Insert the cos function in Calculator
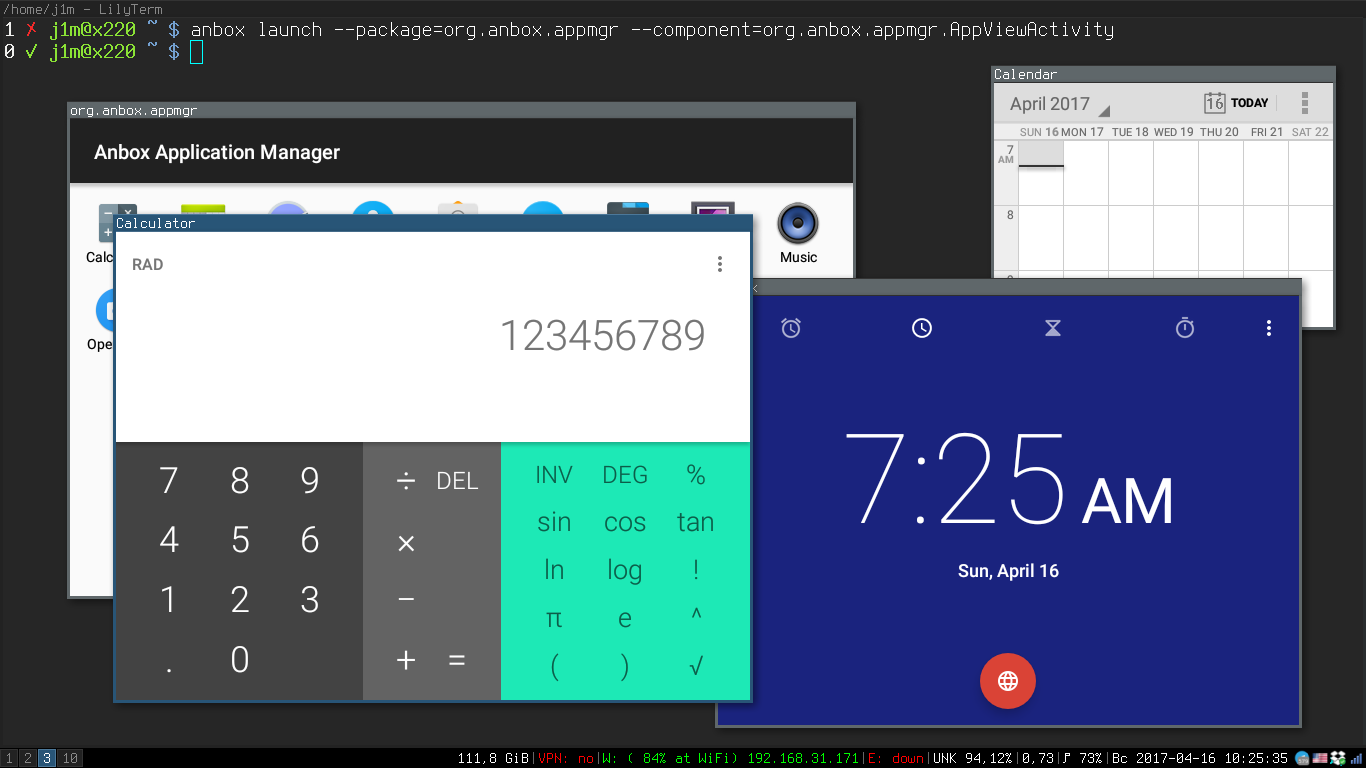 [625, 522]
